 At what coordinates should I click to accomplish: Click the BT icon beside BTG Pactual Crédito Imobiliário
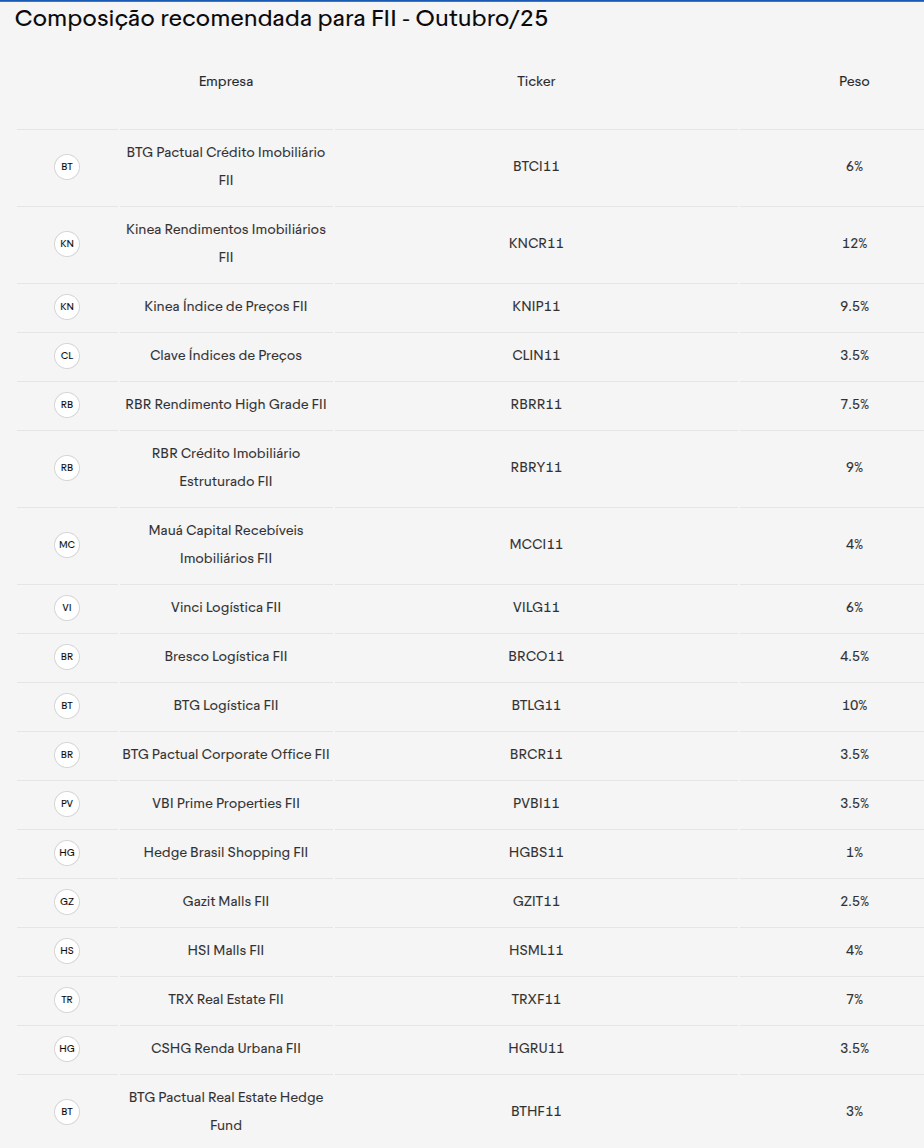[67, 167]
